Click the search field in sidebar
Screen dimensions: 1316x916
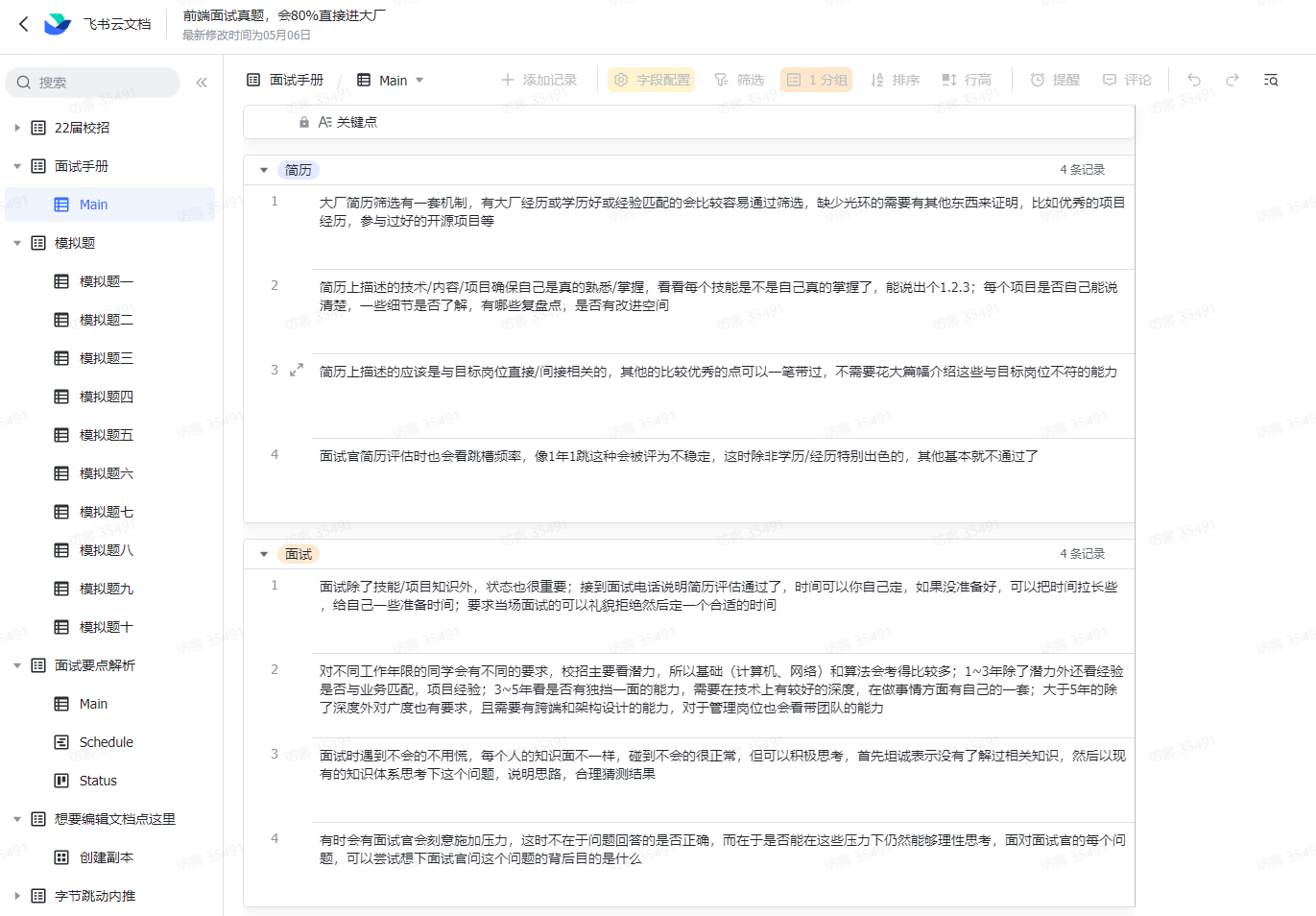click(x=93, y=83)
